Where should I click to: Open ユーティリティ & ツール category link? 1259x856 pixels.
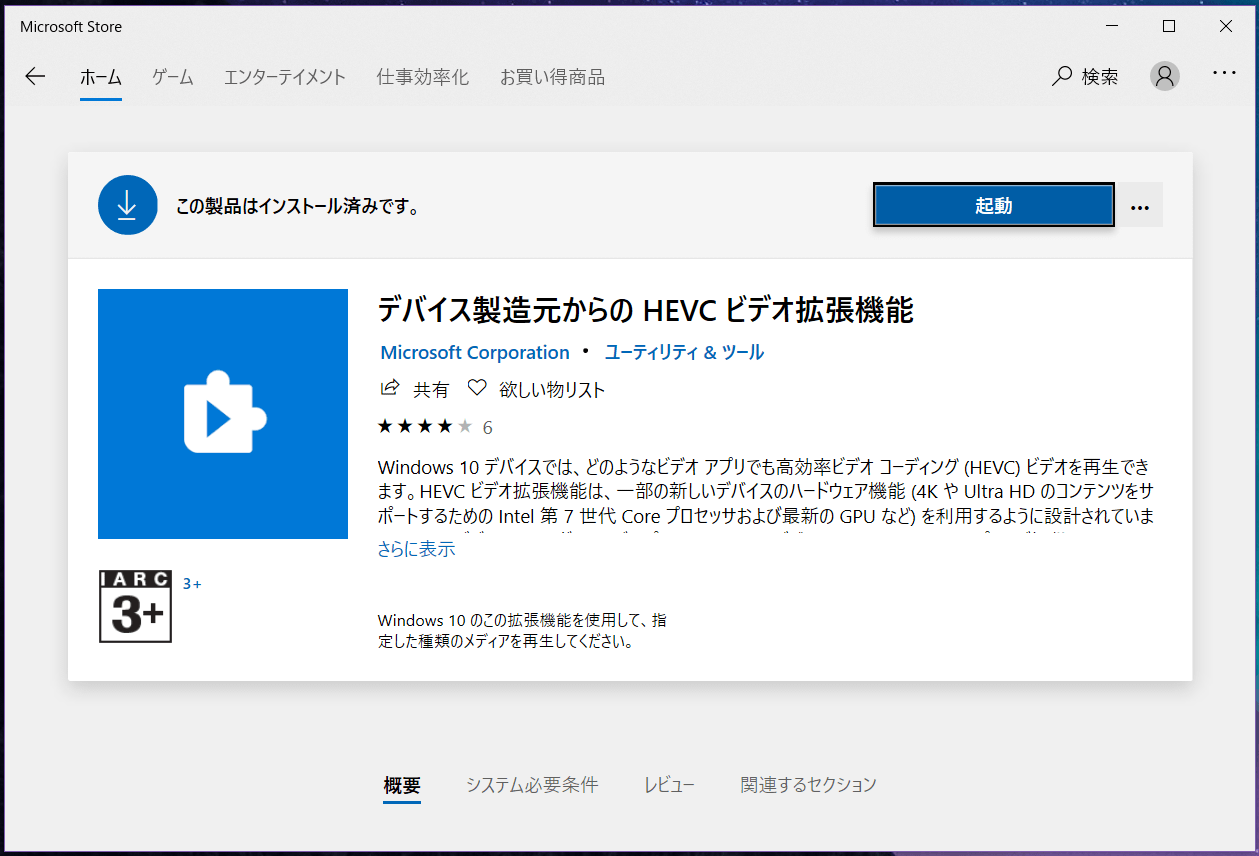pos(684,352)
